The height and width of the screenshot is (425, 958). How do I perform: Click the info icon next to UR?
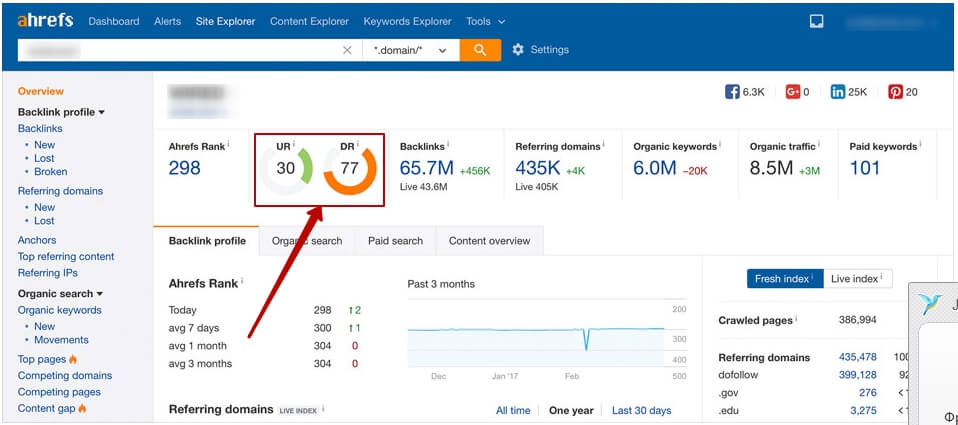point(294,144)
